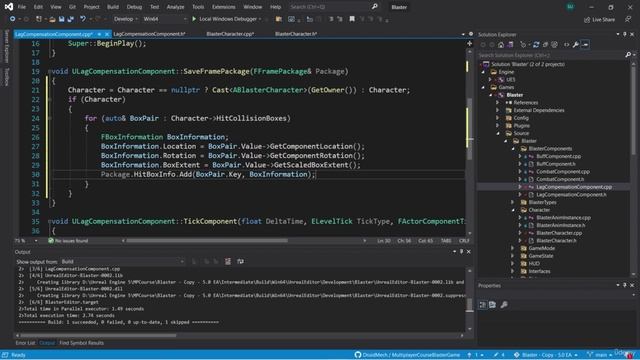The width and height of the screenshot is (640, 360).
Task: Select BuffComponent.cpp in Solution Explorer
Action: tap(558, 156)
